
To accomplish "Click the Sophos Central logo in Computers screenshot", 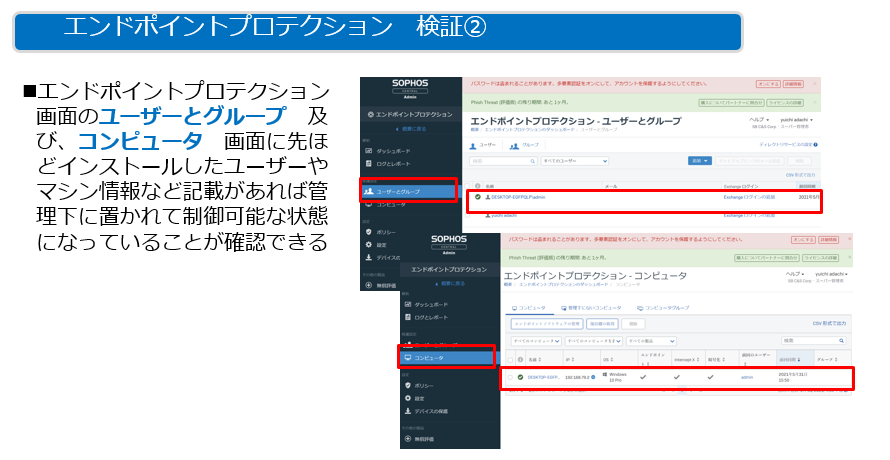I will tap(449, 244).
